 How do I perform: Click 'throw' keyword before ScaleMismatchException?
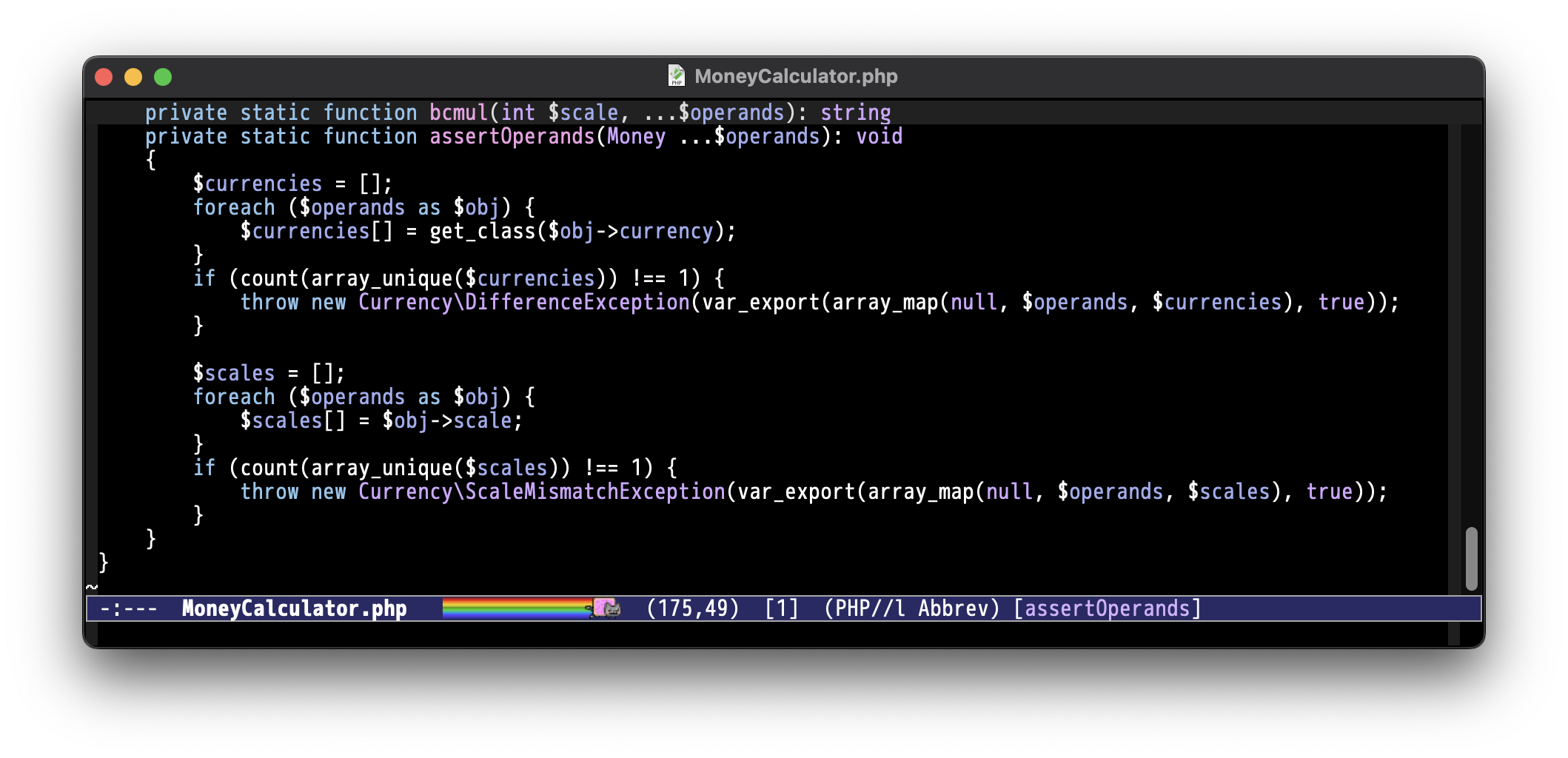(x=269, y=492)
